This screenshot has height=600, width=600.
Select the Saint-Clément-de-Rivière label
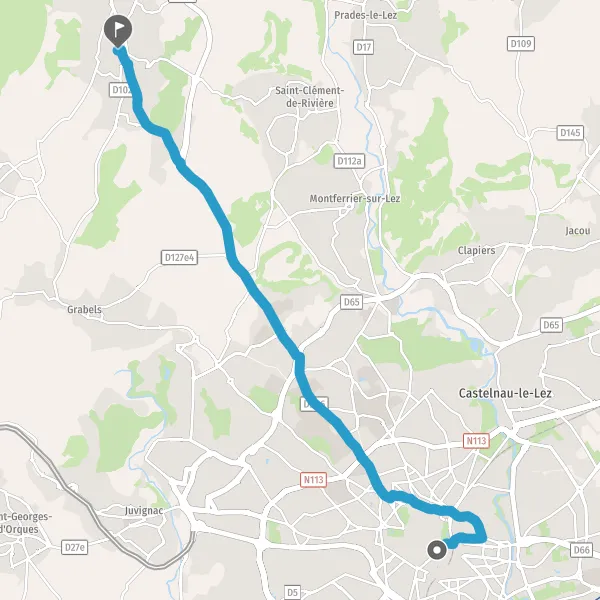[x=310, y=97]
